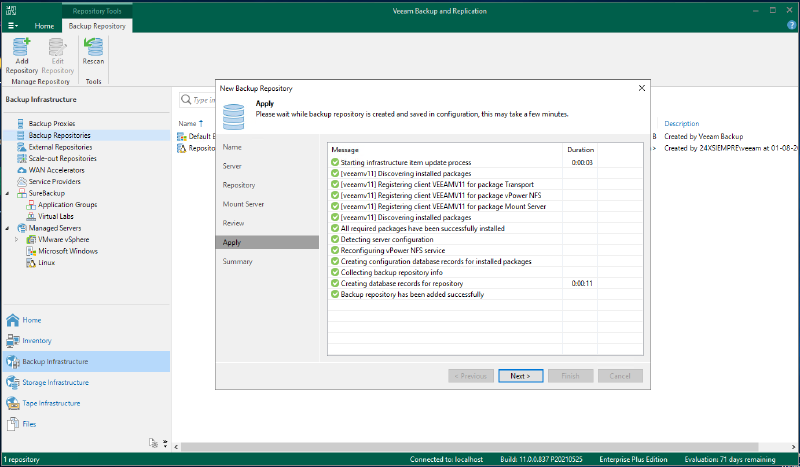Image resolution: width=800 pixels, height=467 pixels.
Task: Click the Tape Infrastructure icon
Action: point(13,403)
